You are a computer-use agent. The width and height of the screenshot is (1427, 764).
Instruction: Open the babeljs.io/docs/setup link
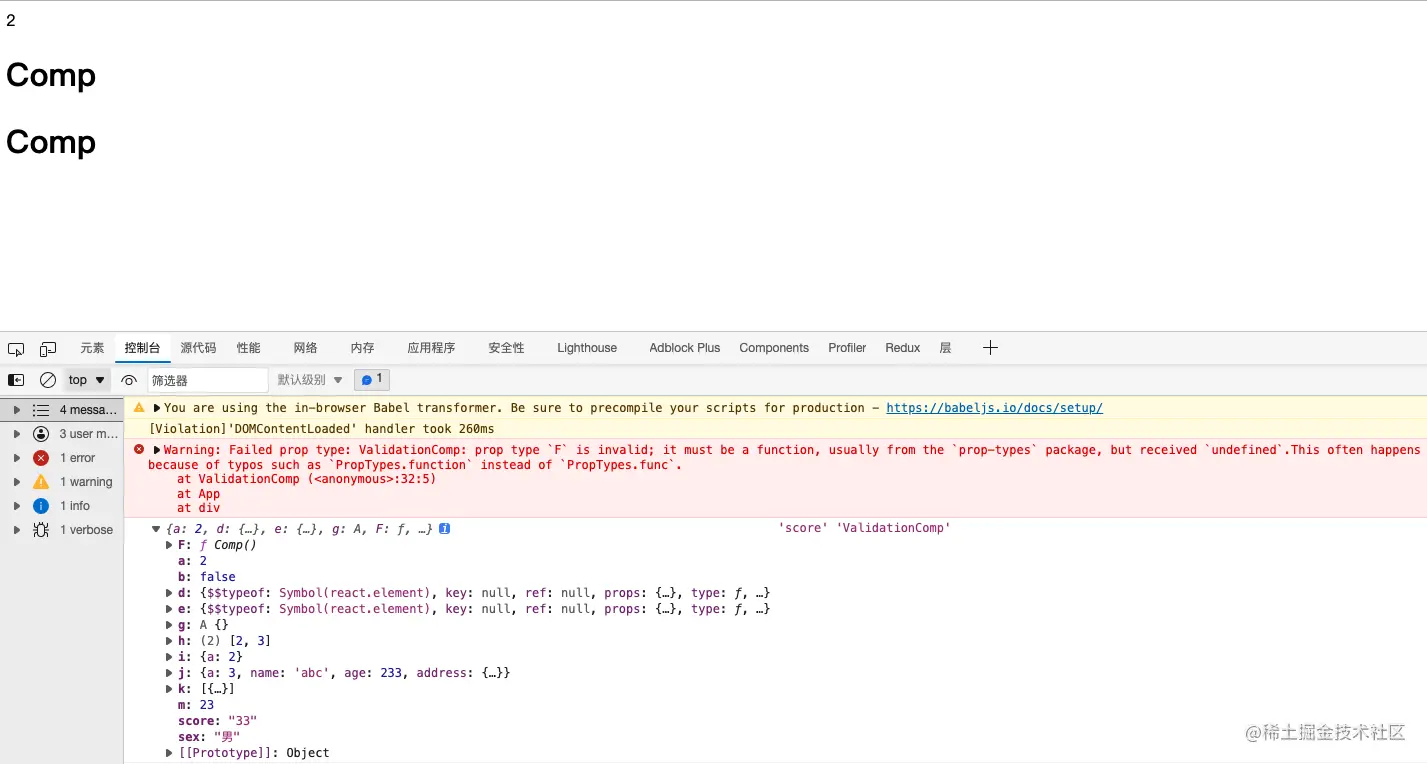pos(994,408)
